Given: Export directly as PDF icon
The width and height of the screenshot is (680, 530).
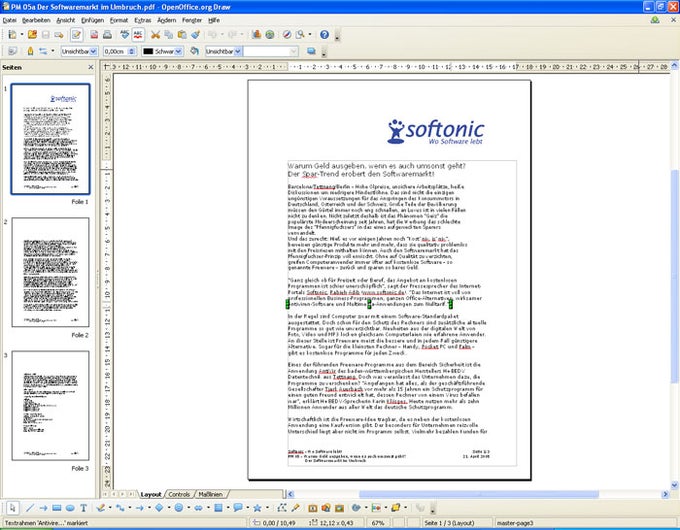Looking at the screenshot, I should (94, 35).
